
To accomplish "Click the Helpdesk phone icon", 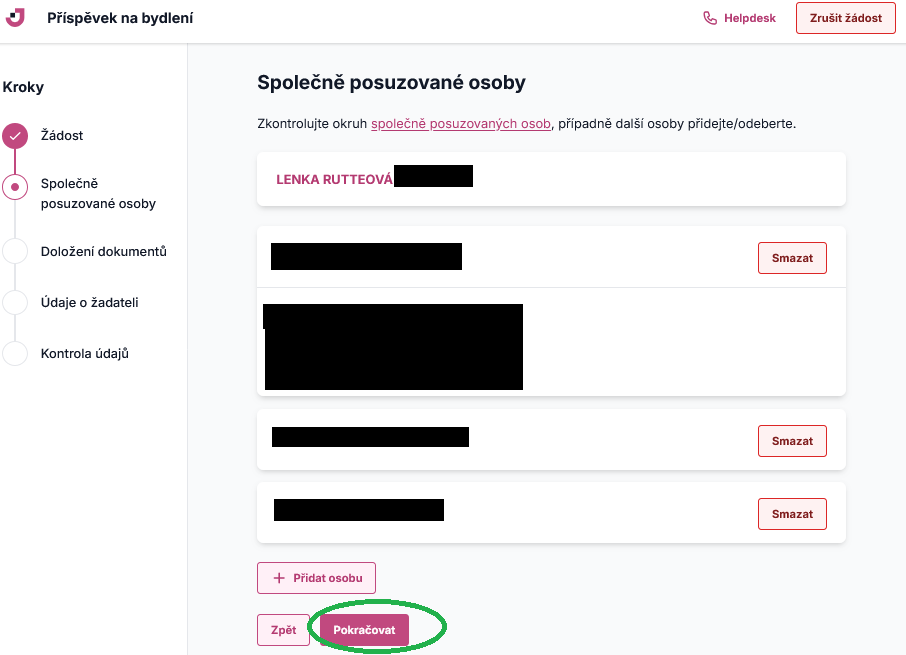I will pos(710,18).
